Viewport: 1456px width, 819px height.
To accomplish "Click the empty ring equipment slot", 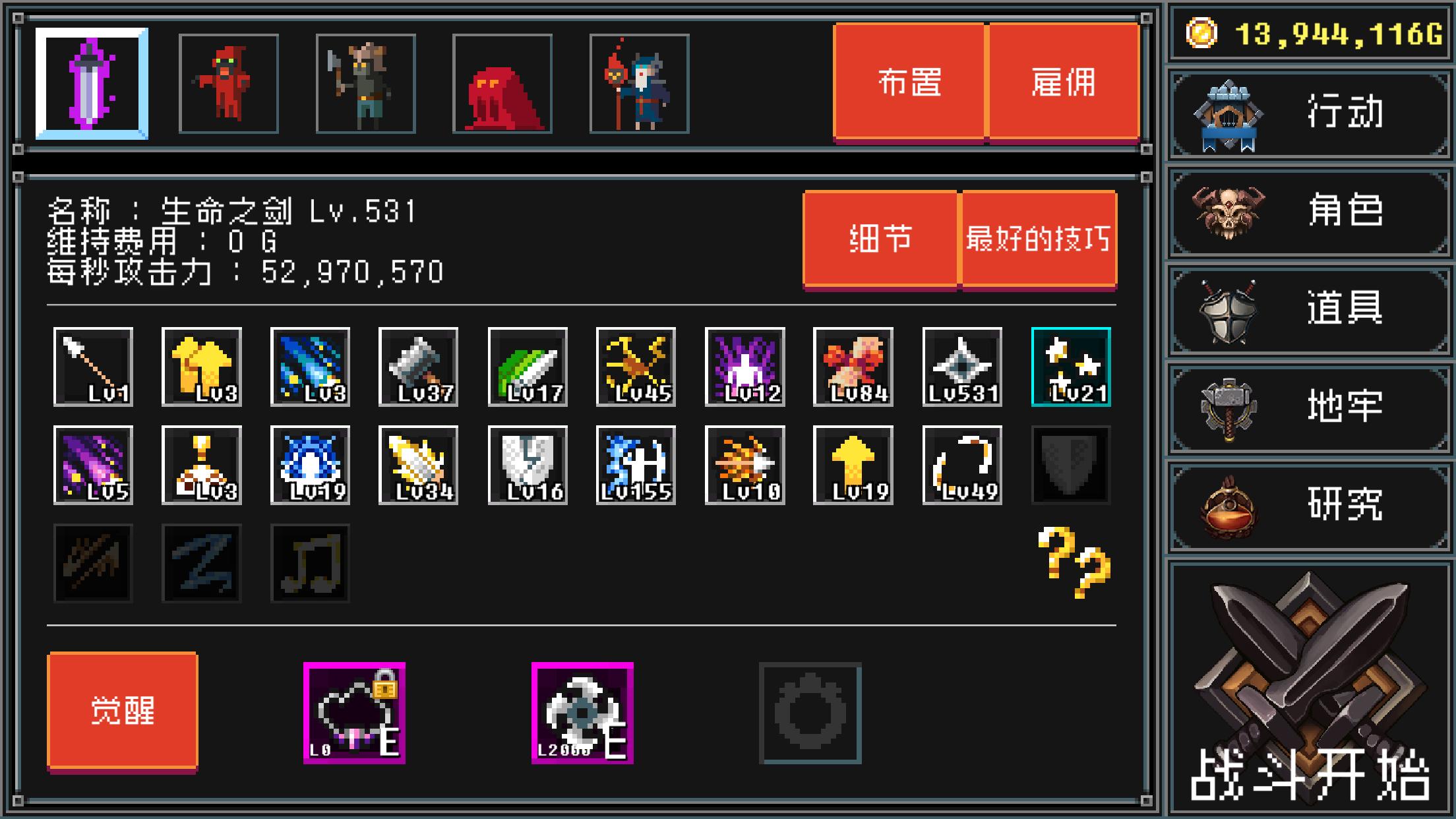I will [x=810, y=713].
